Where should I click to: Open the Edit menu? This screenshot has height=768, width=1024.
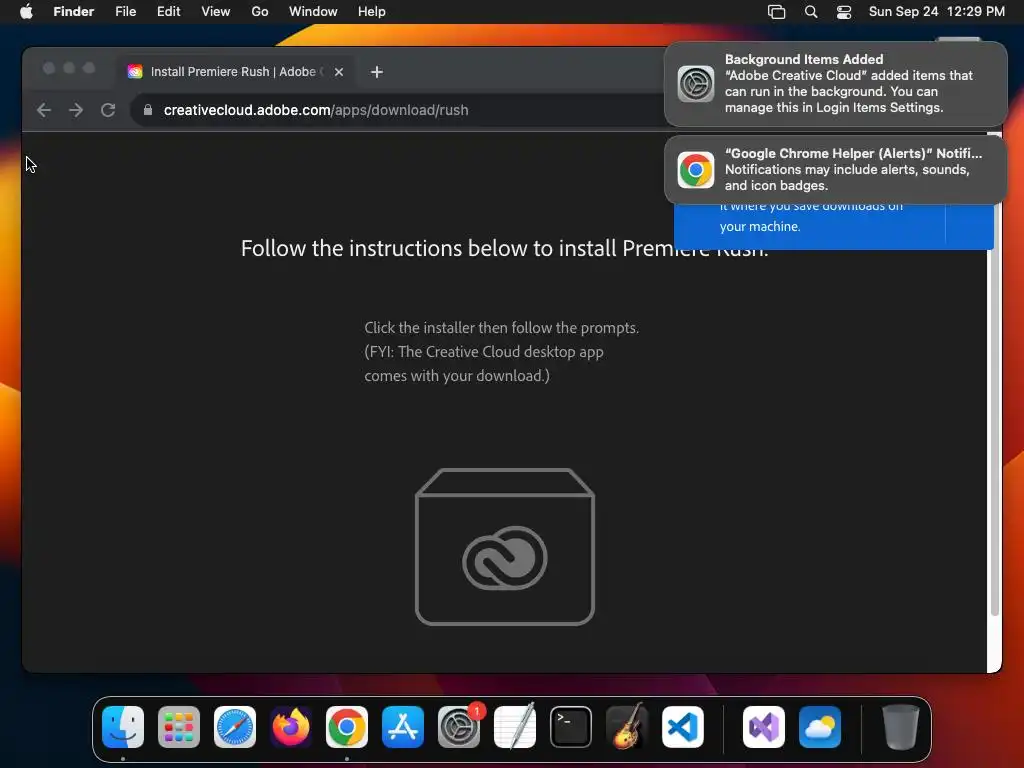point(168,12)
